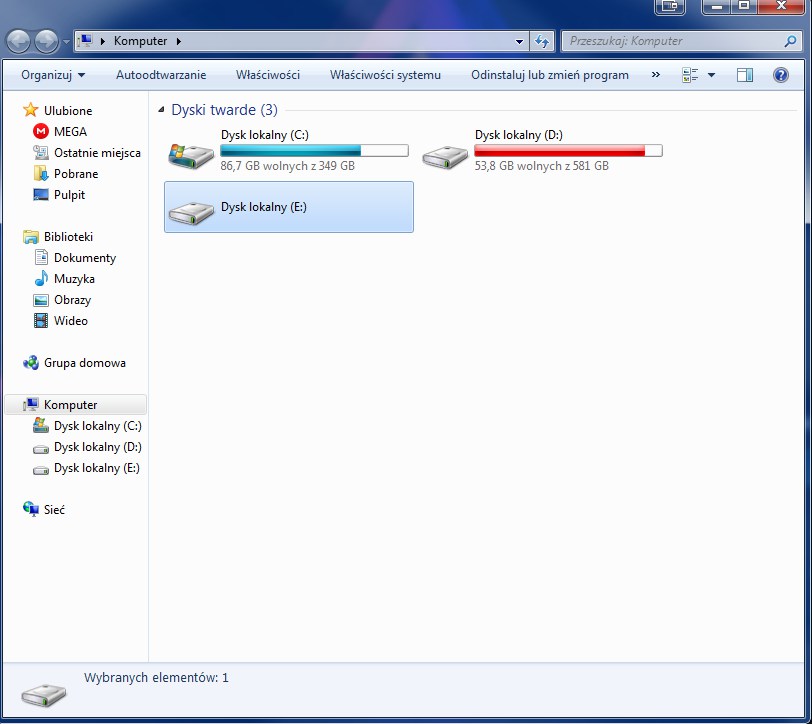
Task: Click the Grupa domowa homegroup icon
Action: click(x=31, y=363)
